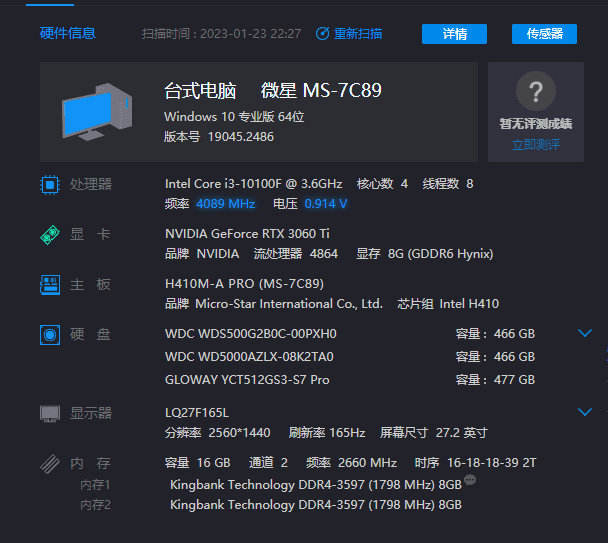Click screen size 27.2 英寸 text
This screenshot has height=543, width=608.
click(461, 432)
